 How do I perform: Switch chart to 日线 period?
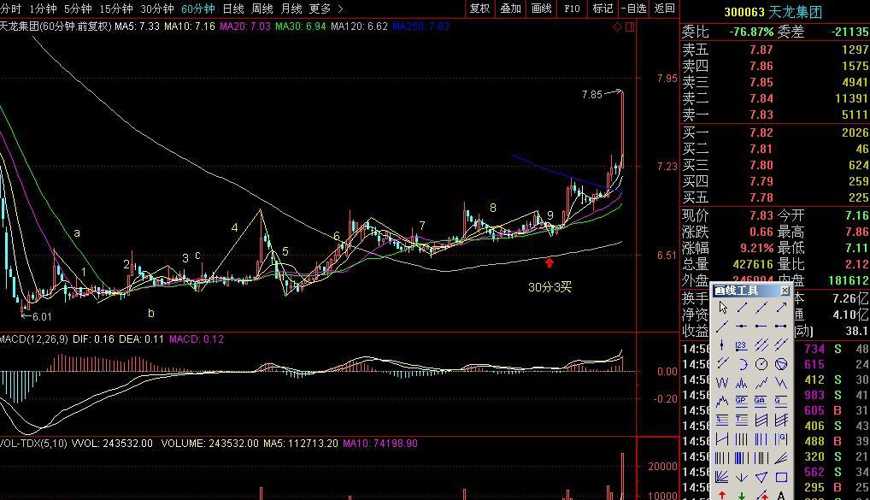coord(232,8)
